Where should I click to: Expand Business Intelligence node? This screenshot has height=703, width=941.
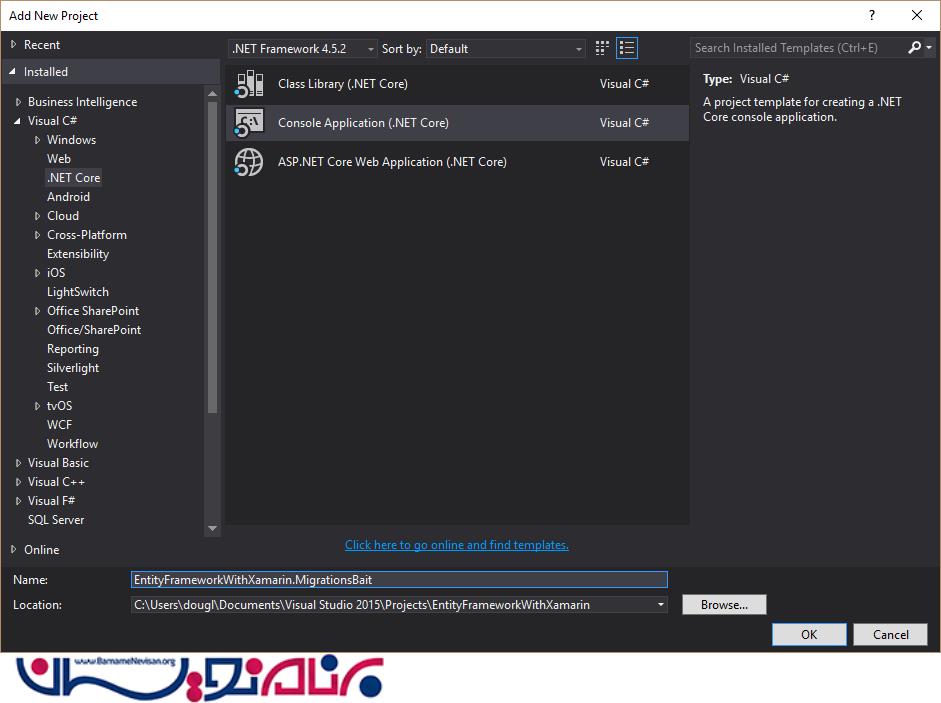pos(18,102)
